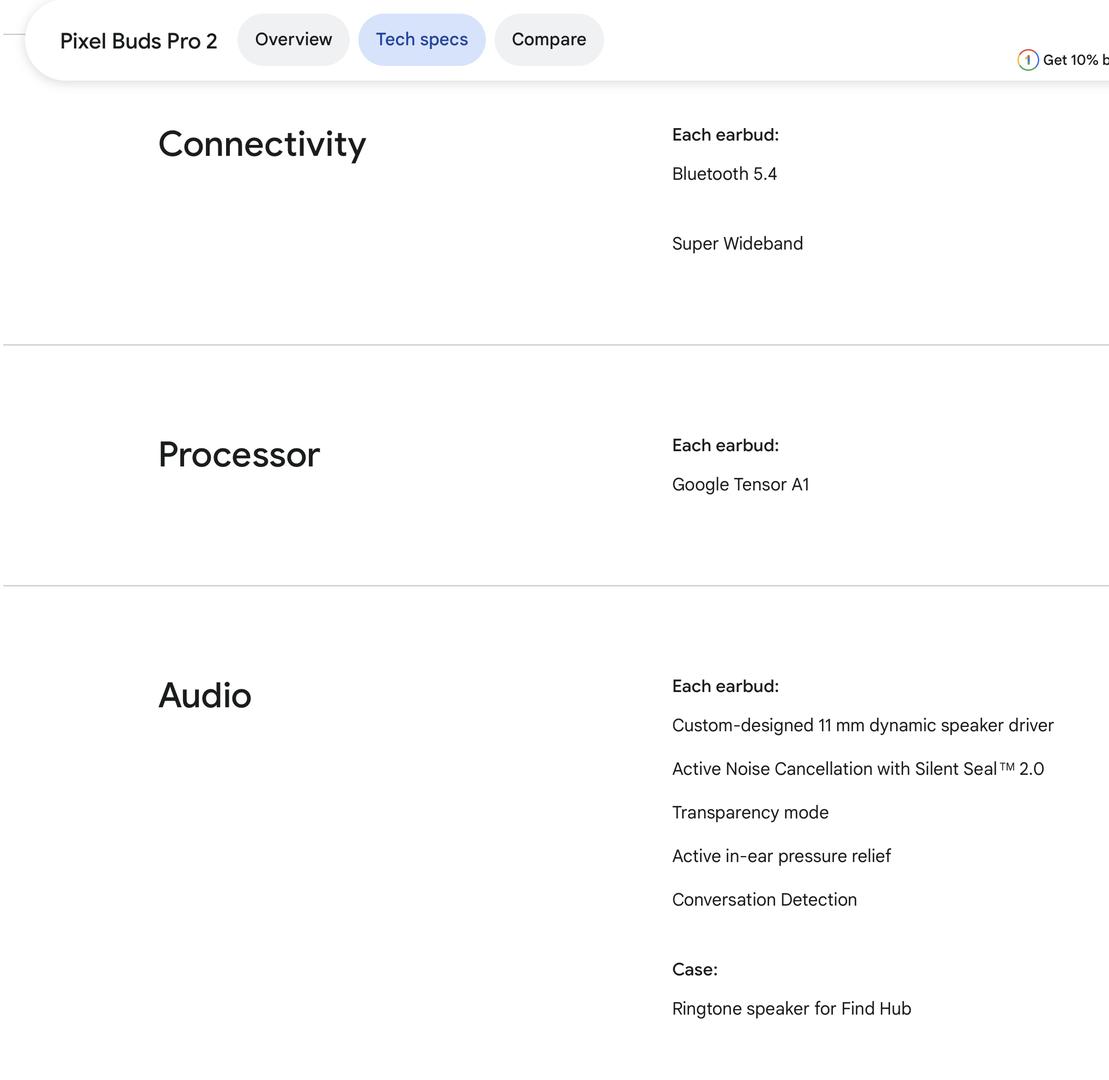Select the Tech specs tab
This screenshot has width=1109, height=1080.
tap(421, 40)
